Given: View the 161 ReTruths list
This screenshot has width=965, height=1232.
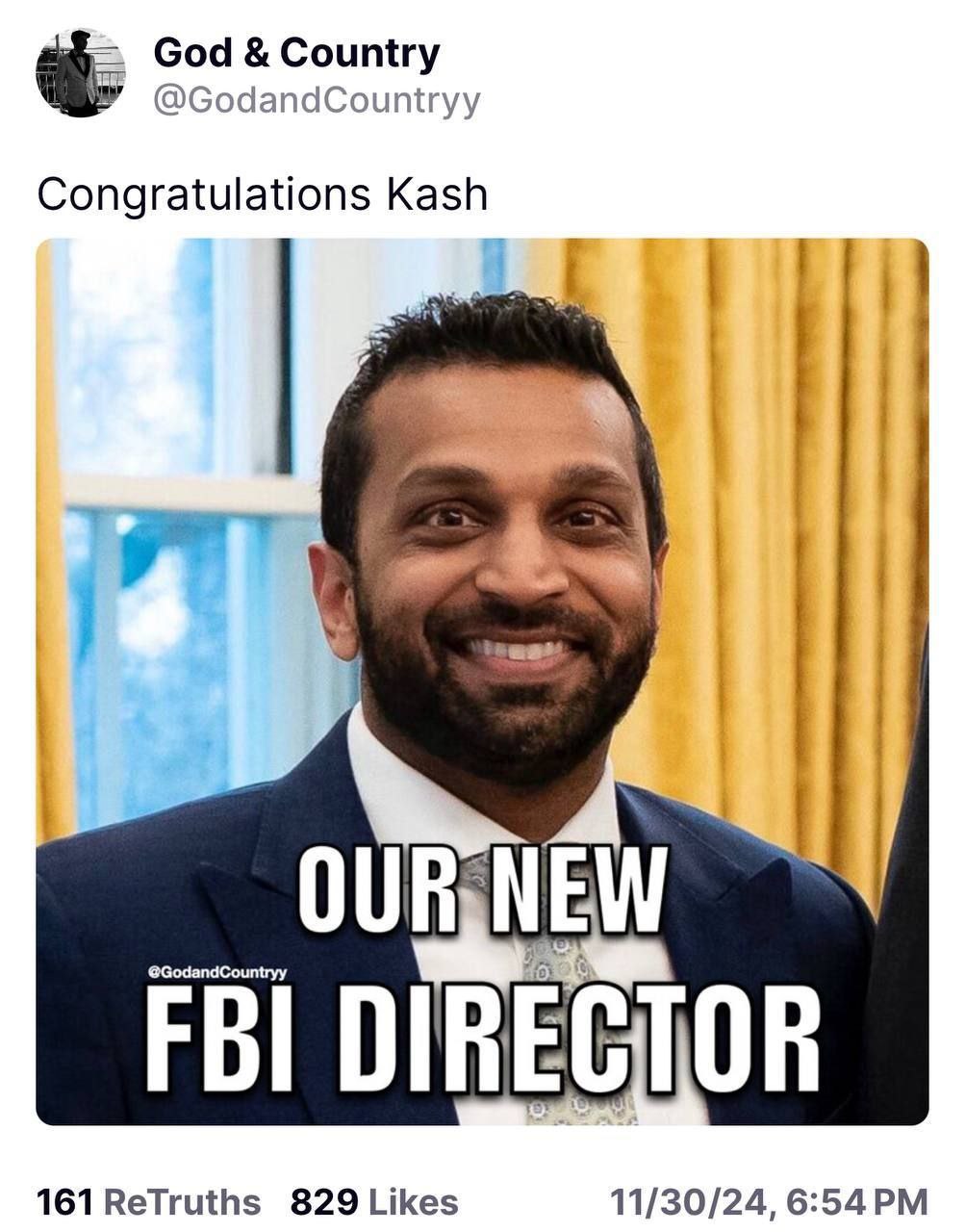Looking at the screenshot, I should click(x=148, y=1201).
